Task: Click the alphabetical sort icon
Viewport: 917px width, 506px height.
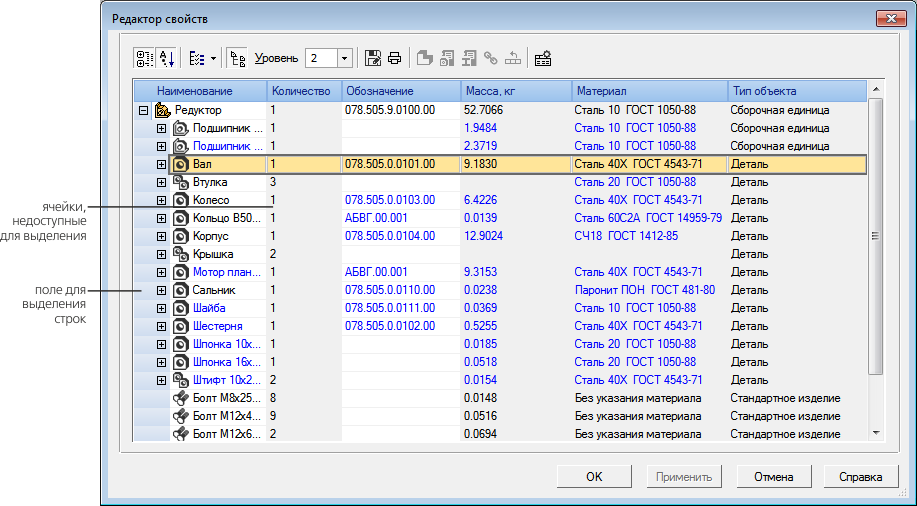Action: pyautogui.click(x=166, y=59)
